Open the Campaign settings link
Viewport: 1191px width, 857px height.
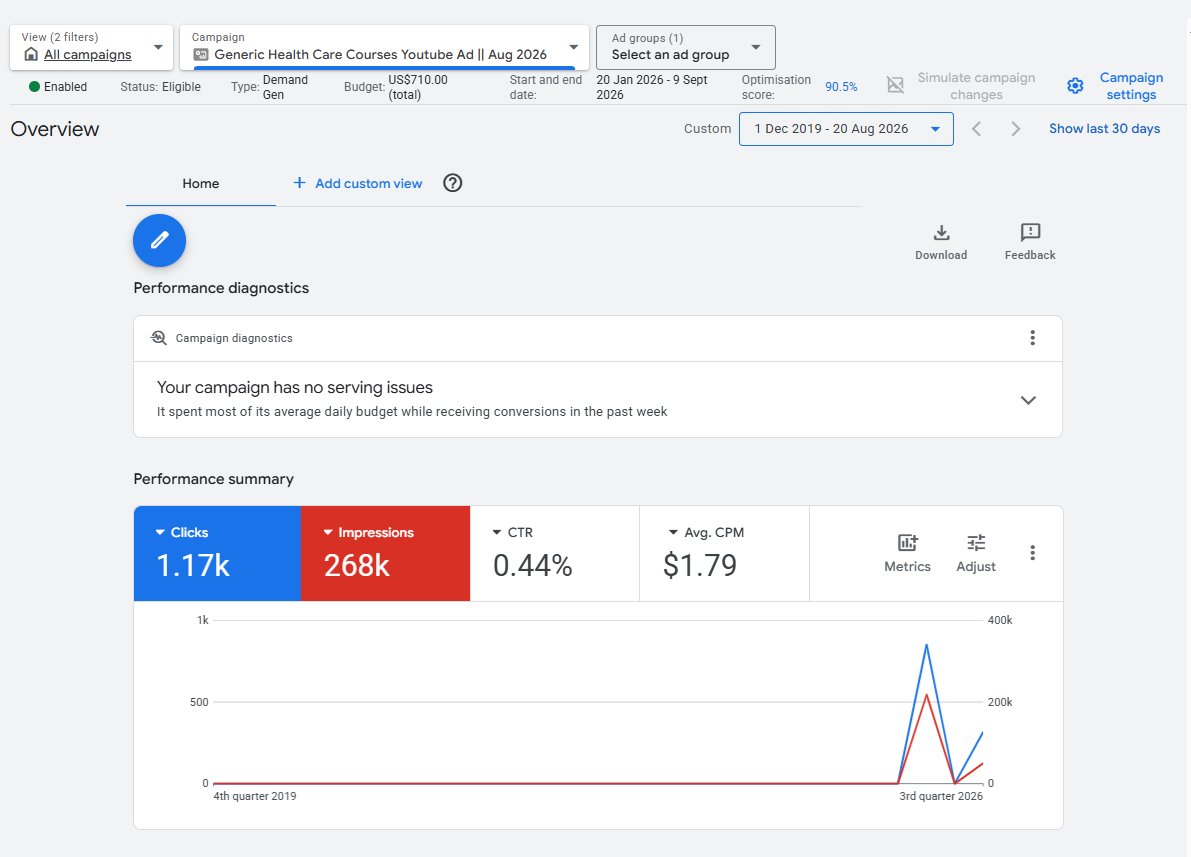tap(1131, 86)
